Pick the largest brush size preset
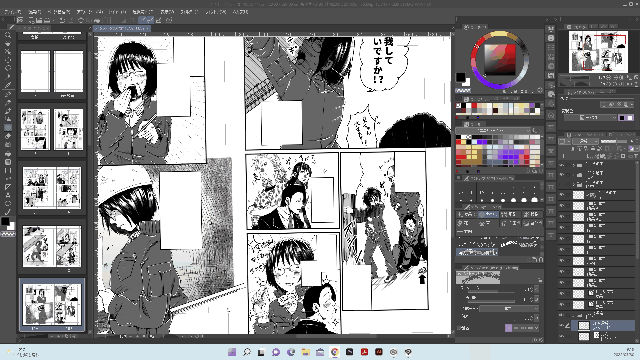The height and width of the screenshot is (360, 640). coord(534,200)
